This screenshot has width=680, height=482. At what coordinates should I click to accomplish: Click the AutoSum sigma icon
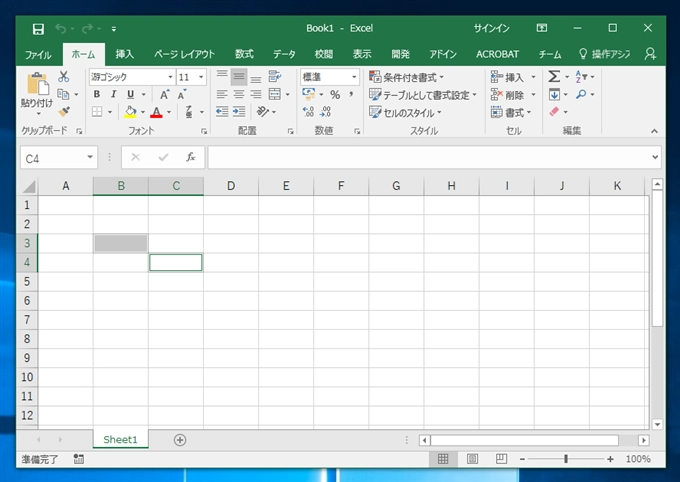(x=554, y=77)
